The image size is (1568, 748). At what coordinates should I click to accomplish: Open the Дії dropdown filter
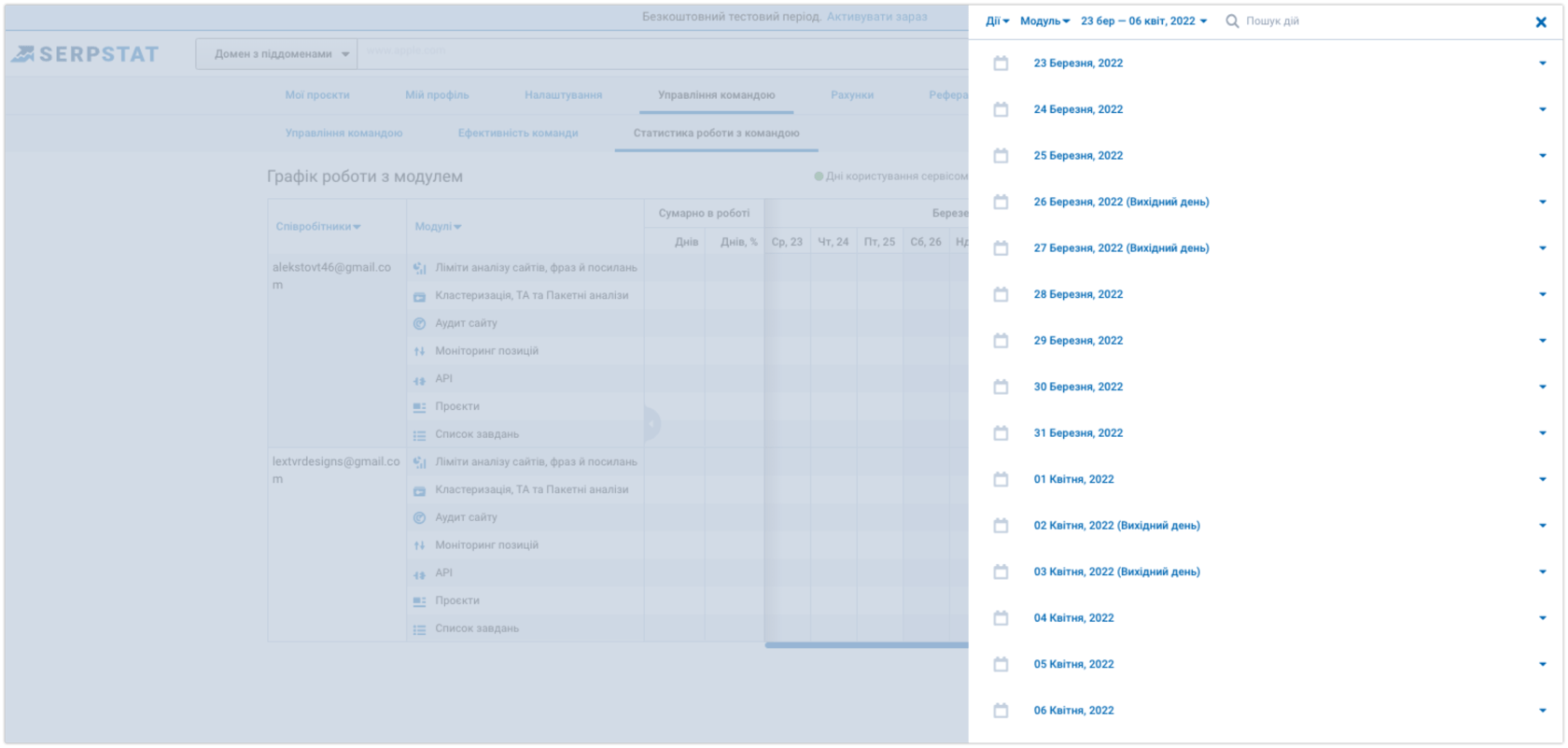coord(997,21)
